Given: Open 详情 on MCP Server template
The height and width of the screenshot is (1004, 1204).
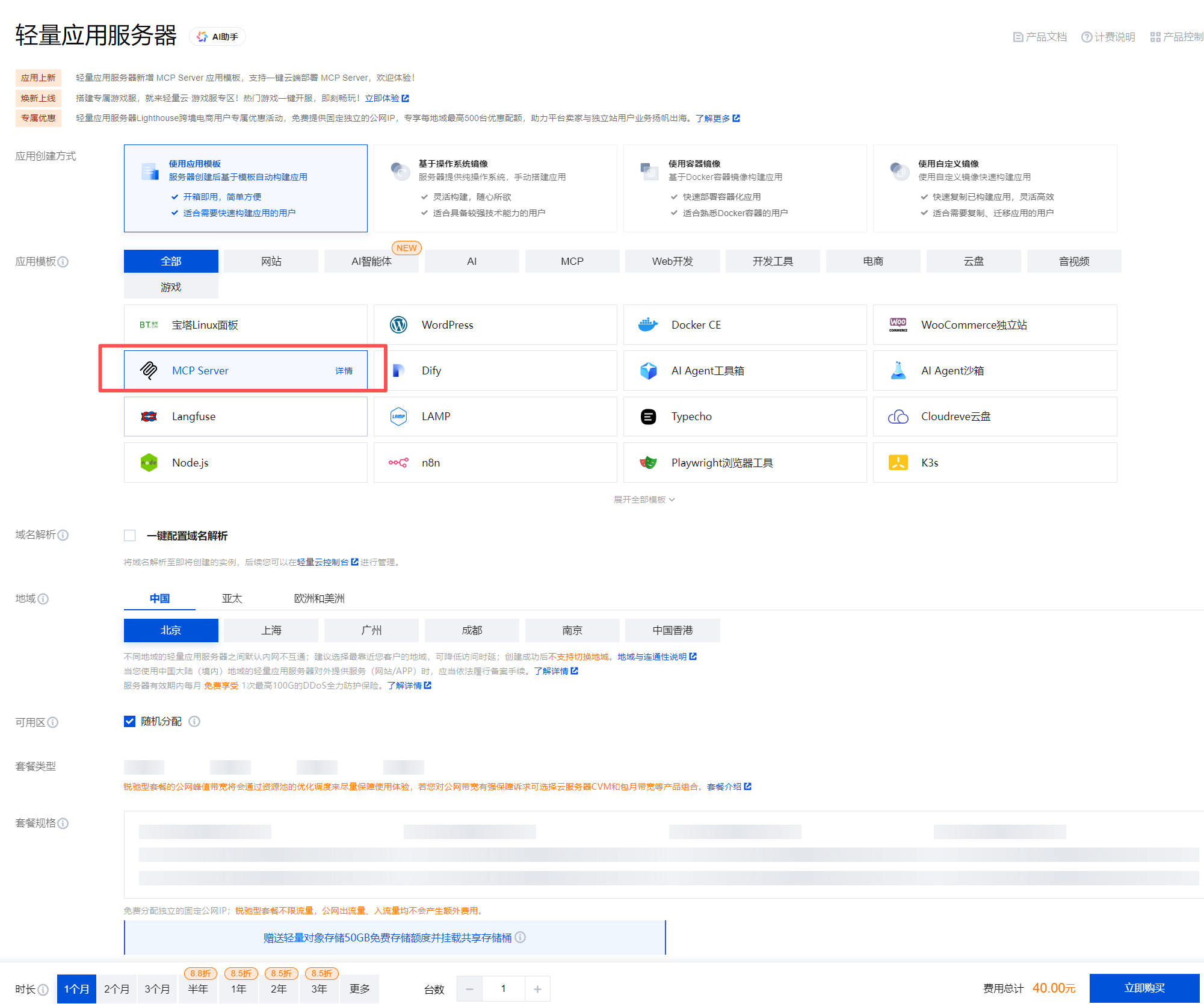Looking at the screenshot, I should coord(344,371).
